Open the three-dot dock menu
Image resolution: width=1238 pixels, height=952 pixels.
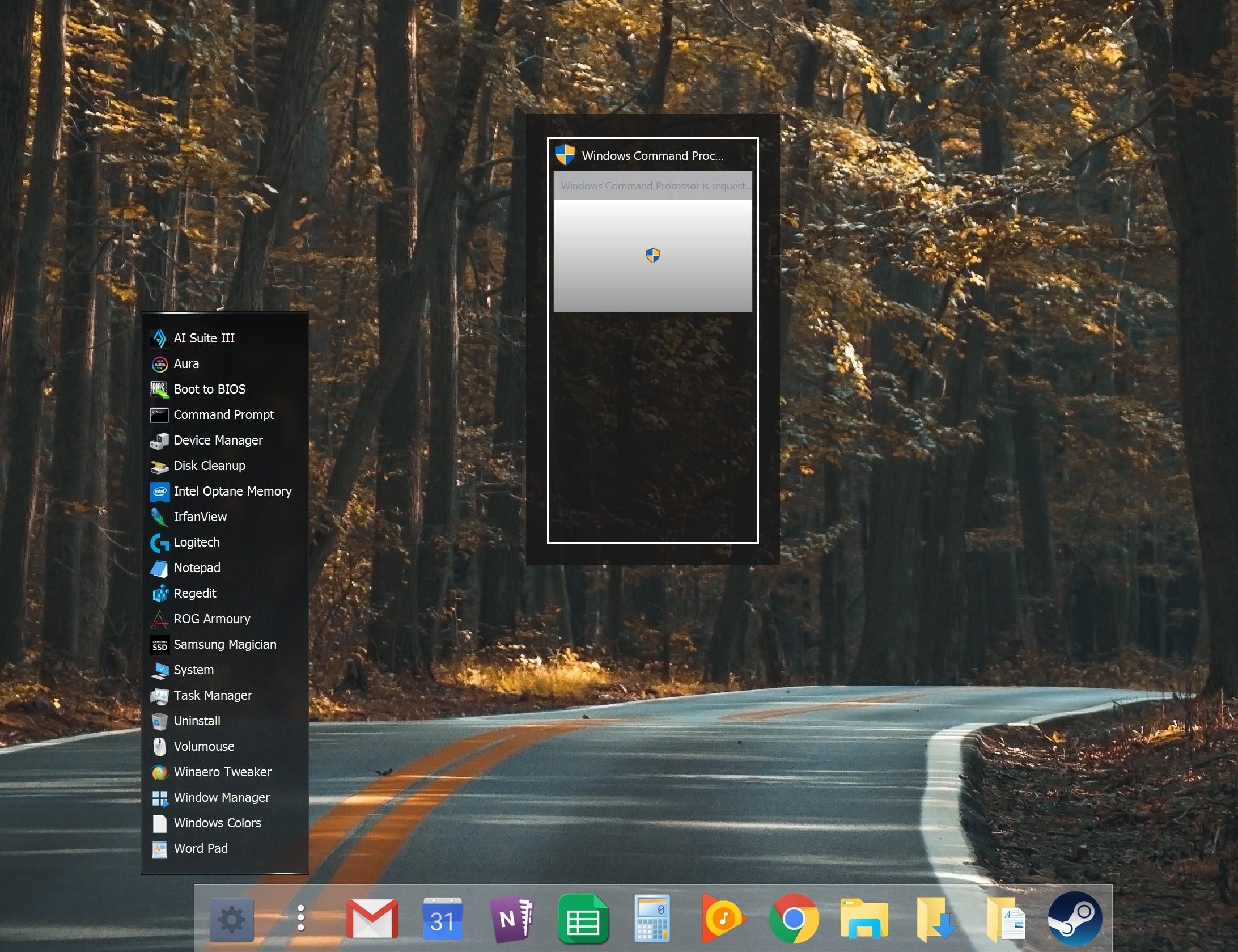301,918
